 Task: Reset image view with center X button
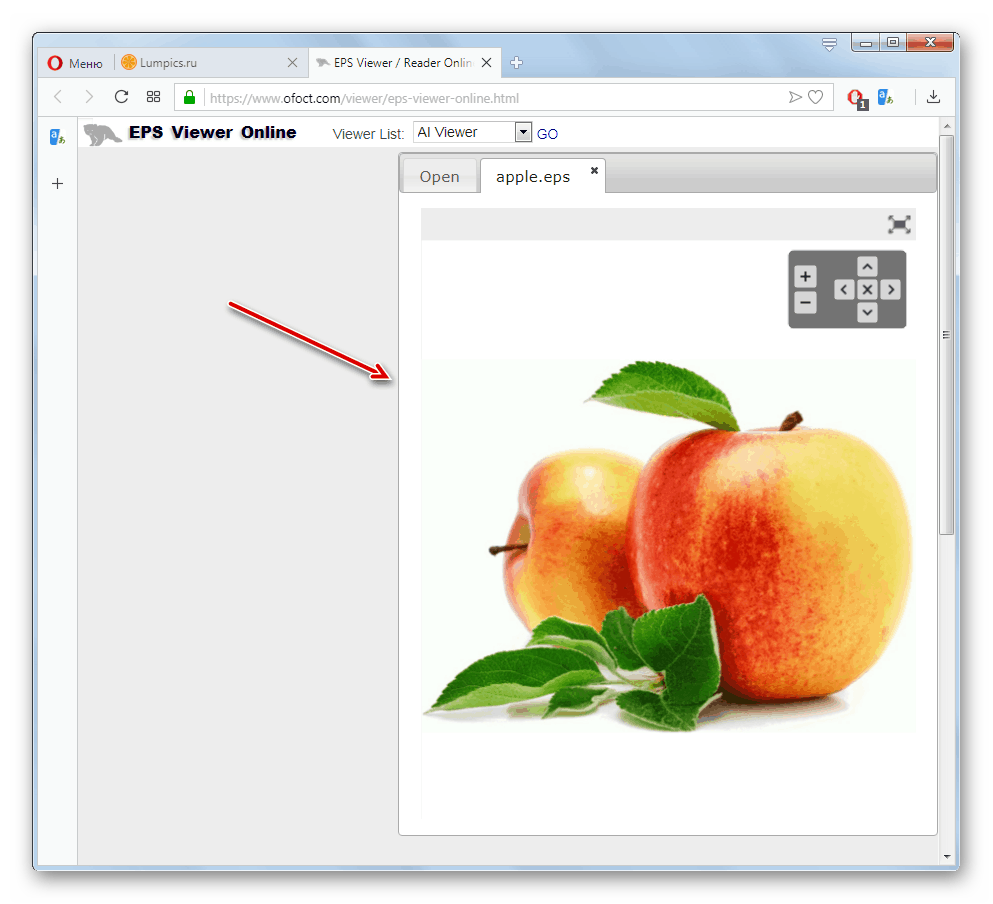pos(868,290)
